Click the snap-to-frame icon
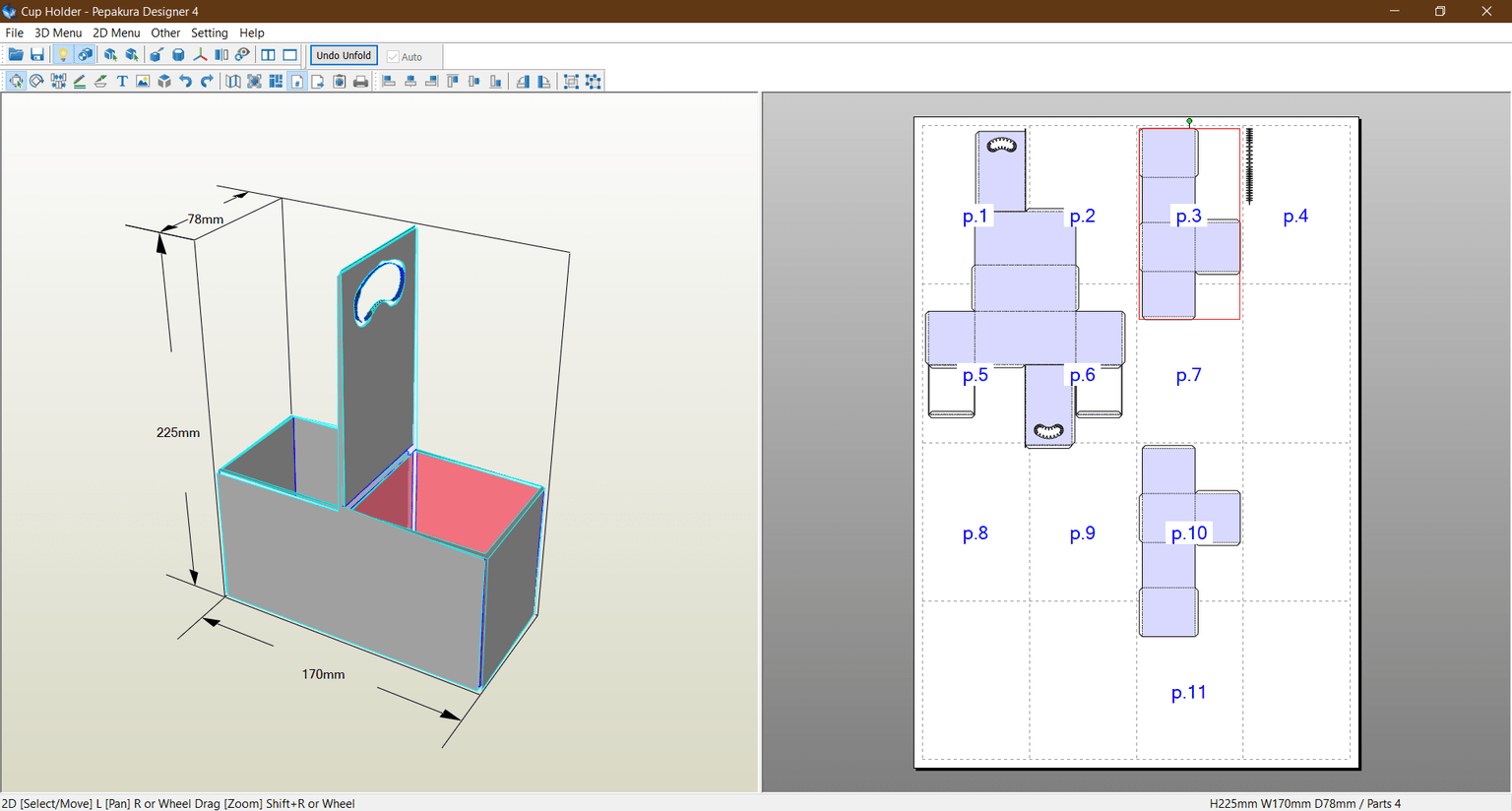1512x811 pixels. (254, 82)
